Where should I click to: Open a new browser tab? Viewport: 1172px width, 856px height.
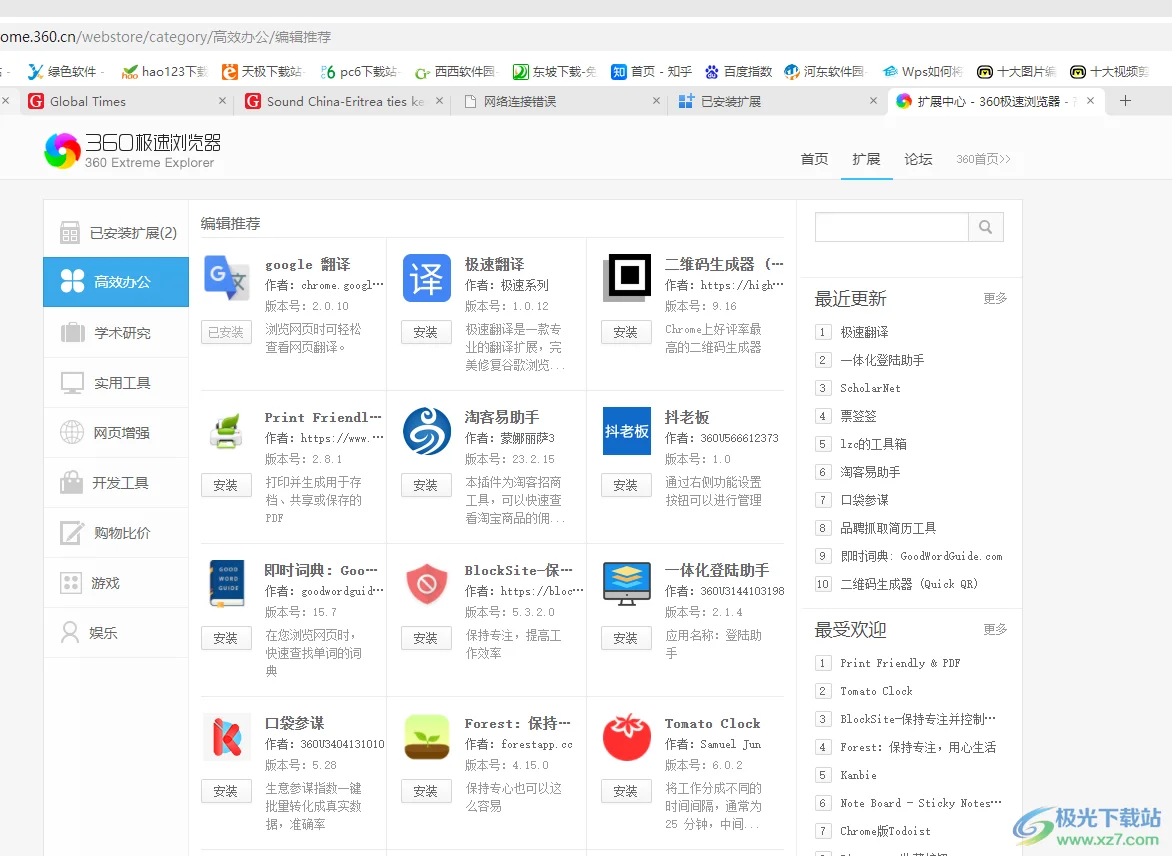(1126, 101)
